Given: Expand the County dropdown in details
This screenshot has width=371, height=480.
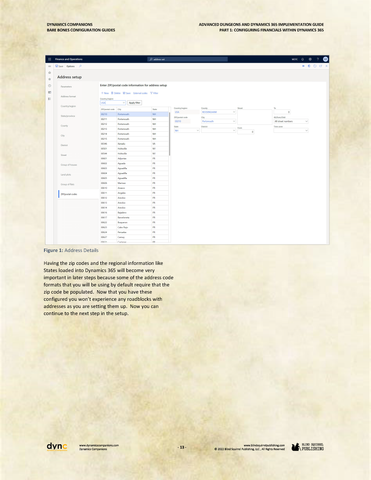Looking at the screenshot, I should [218, 112].
